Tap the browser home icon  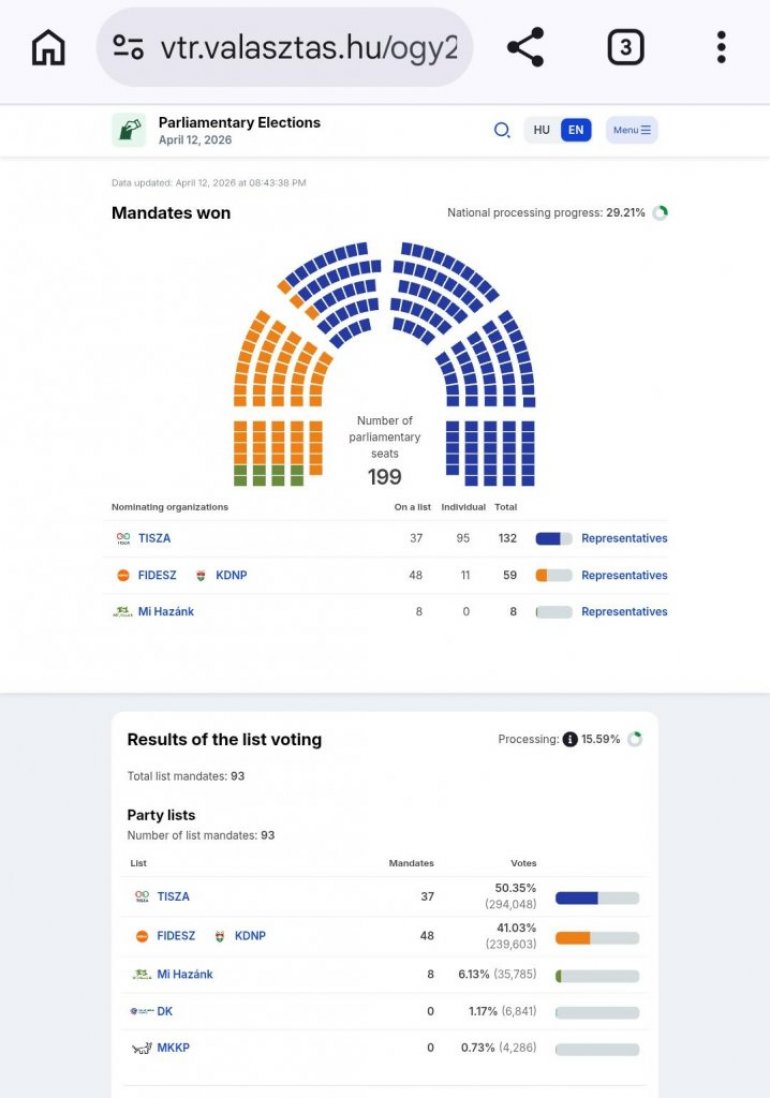(x=48, y=47)
